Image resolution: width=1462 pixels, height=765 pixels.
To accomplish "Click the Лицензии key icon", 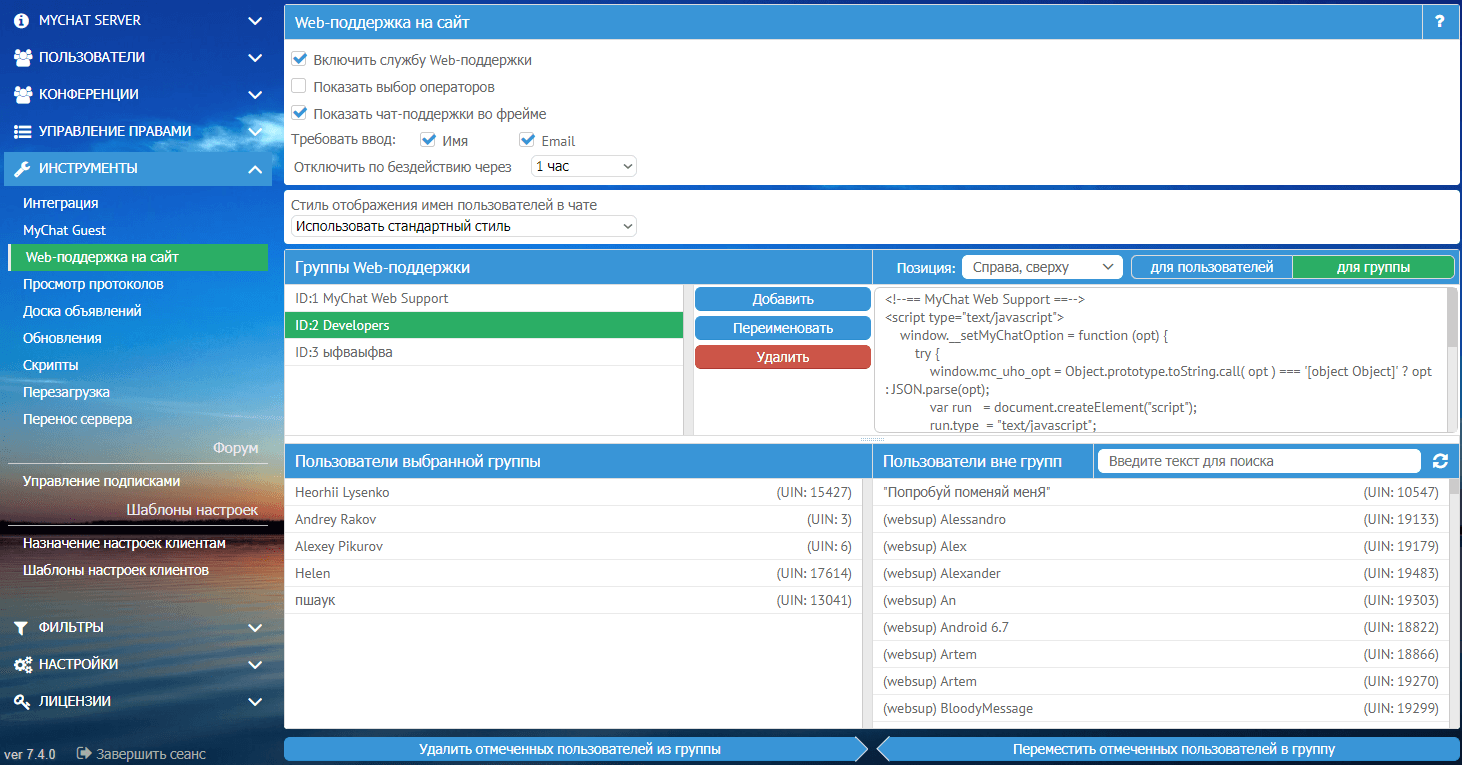I will coord(22,702).
